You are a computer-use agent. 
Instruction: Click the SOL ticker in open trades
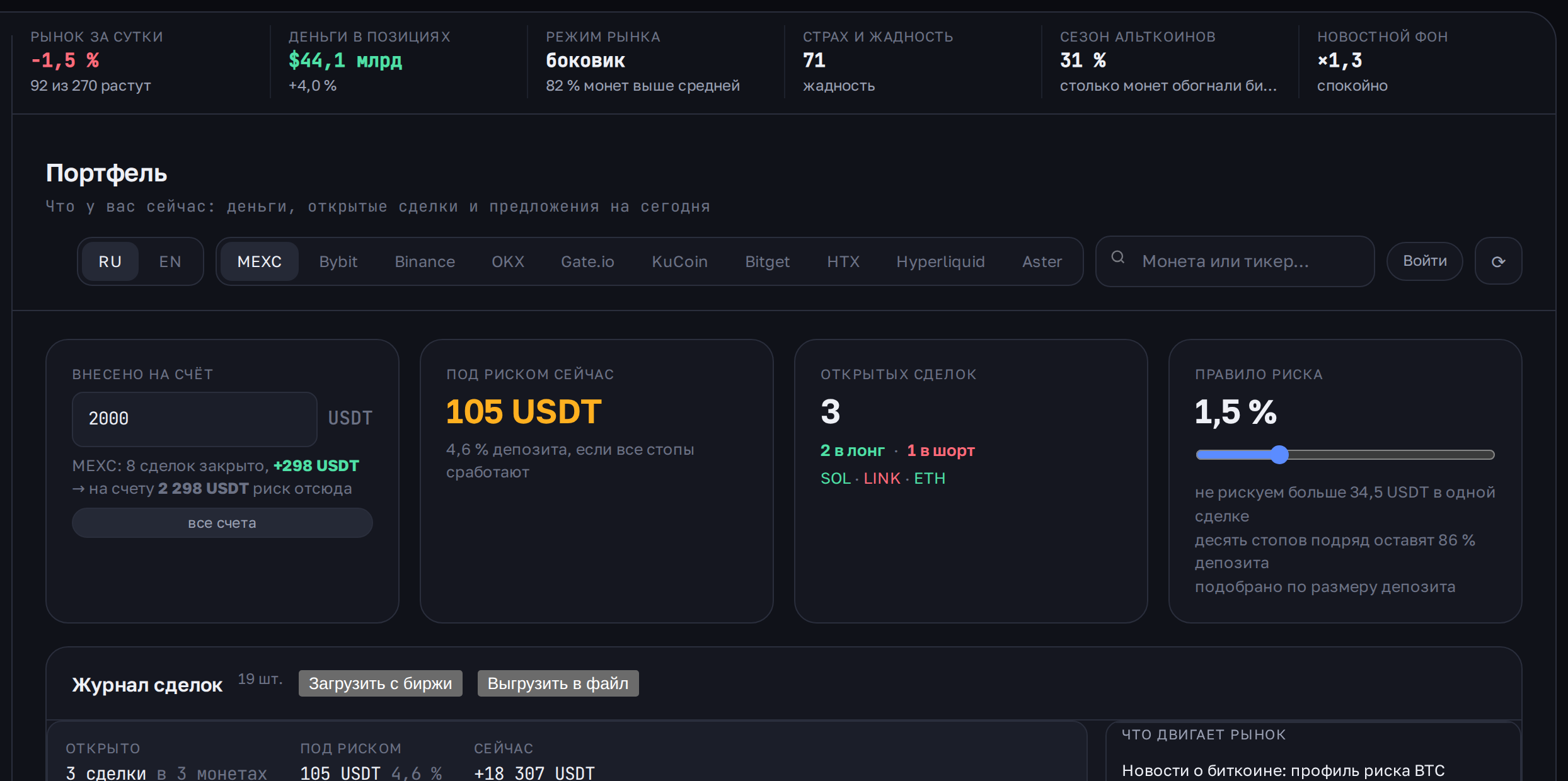pos(836,479)
